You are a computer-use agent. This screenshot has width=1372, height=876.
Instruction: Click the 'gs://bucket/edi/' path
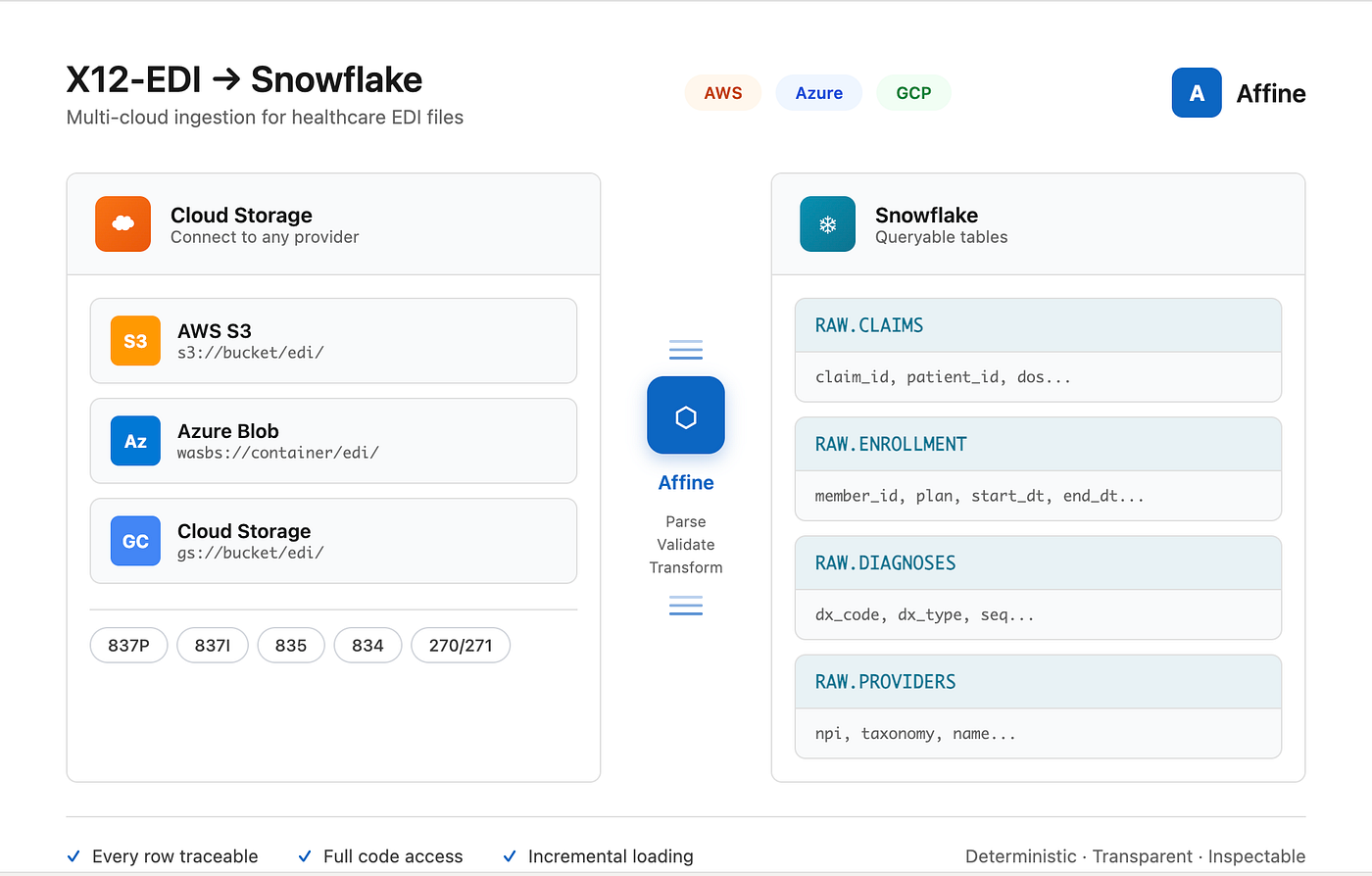(x=250, y=553)
